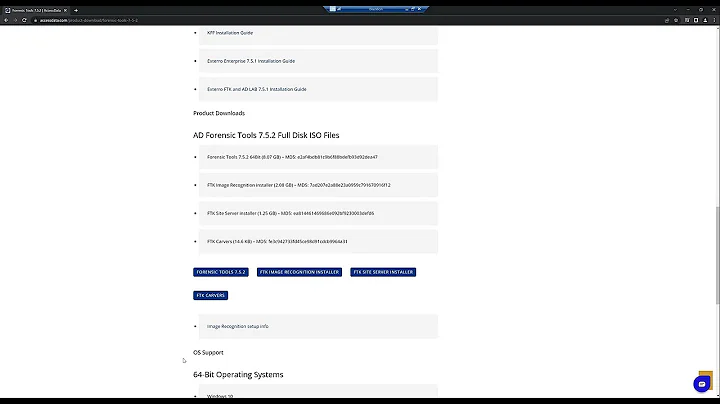Select the FTK Carvers MD5 line
The image size is (720, 404).
[277, 241]
